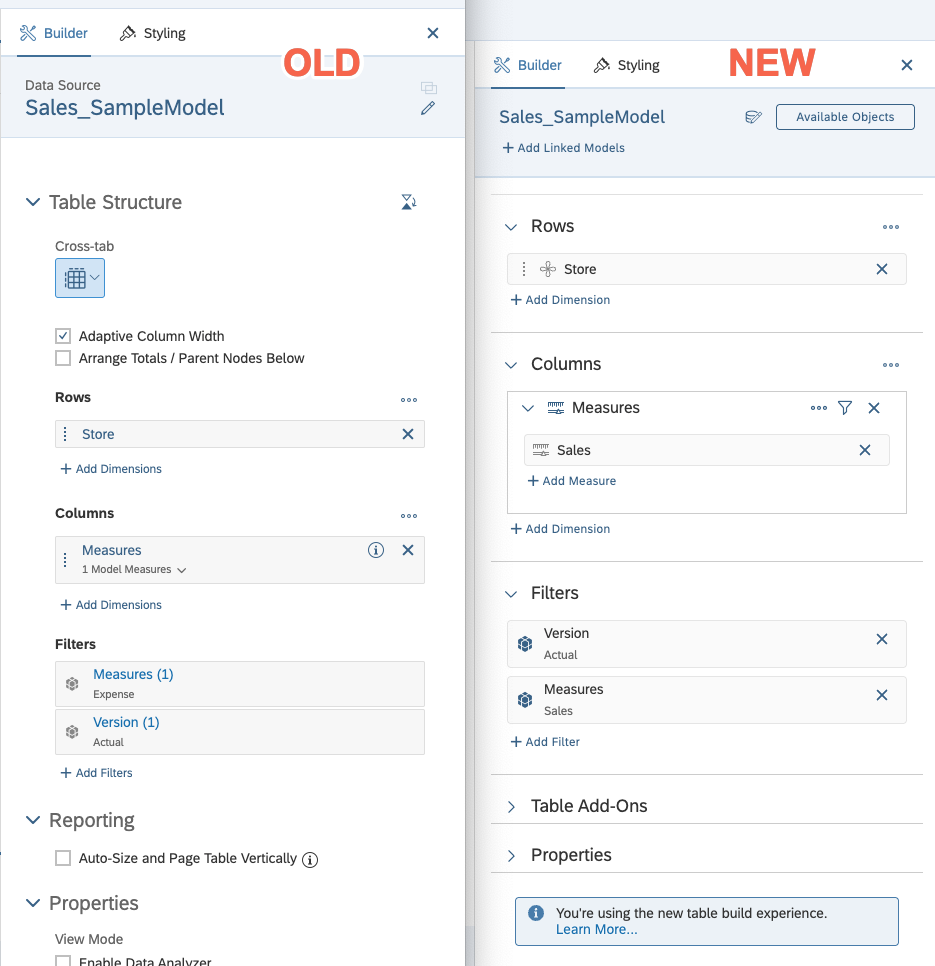Remove the Version filter with its X icon

tap(882, 639)
